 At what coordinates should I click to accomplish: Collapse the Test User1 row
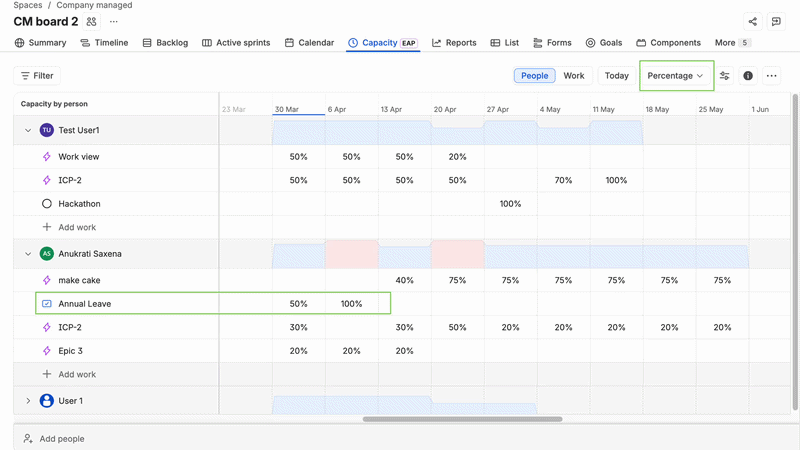tap(28, 130)
